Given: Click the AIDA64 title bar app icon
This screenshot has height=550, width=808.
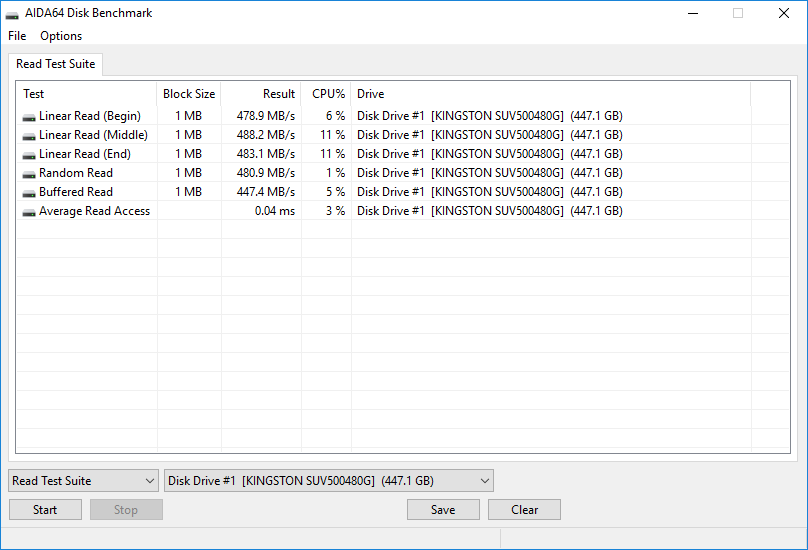Looking at the screenshot, I should pyautogui.click(x=12, y=14).
